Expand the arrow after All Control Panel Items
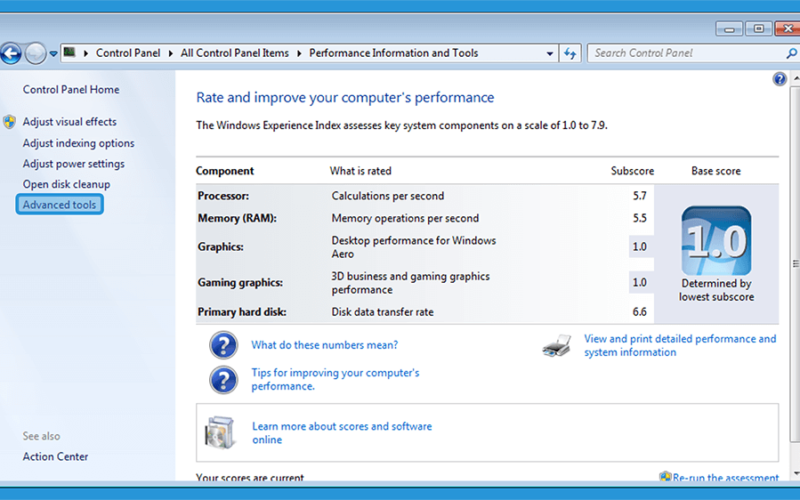Screen dimensions: 800x500 [x=298, y=53]
